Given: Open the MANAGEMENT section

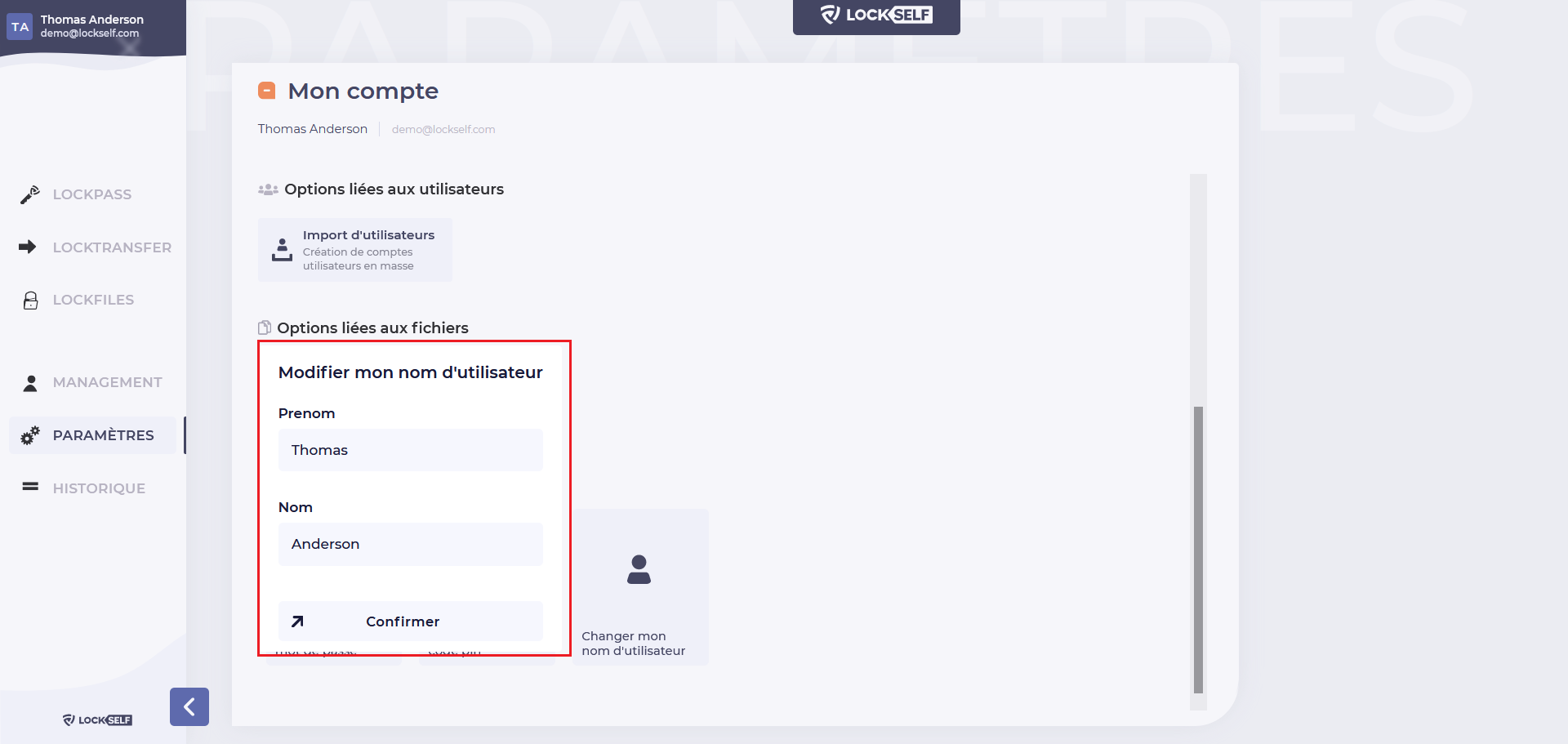Looking at the screenshot, I should (x=107, y=382).
